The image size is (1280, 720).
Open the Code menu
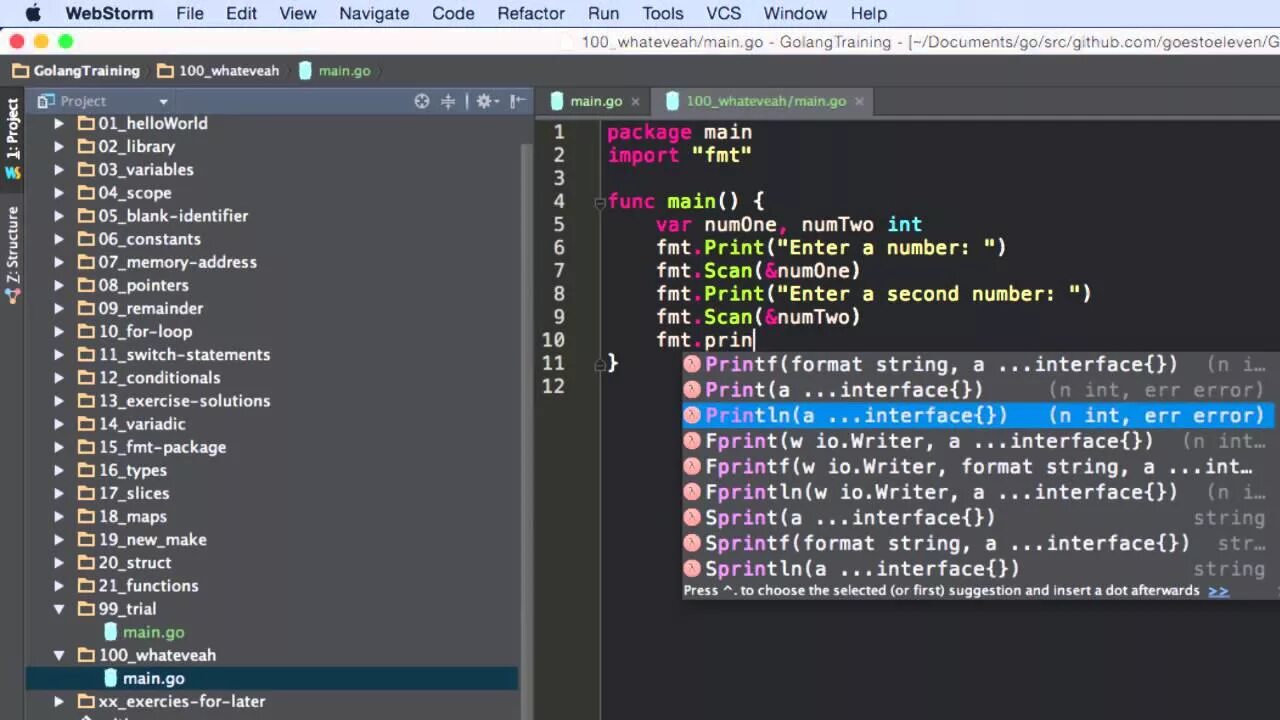453,13
